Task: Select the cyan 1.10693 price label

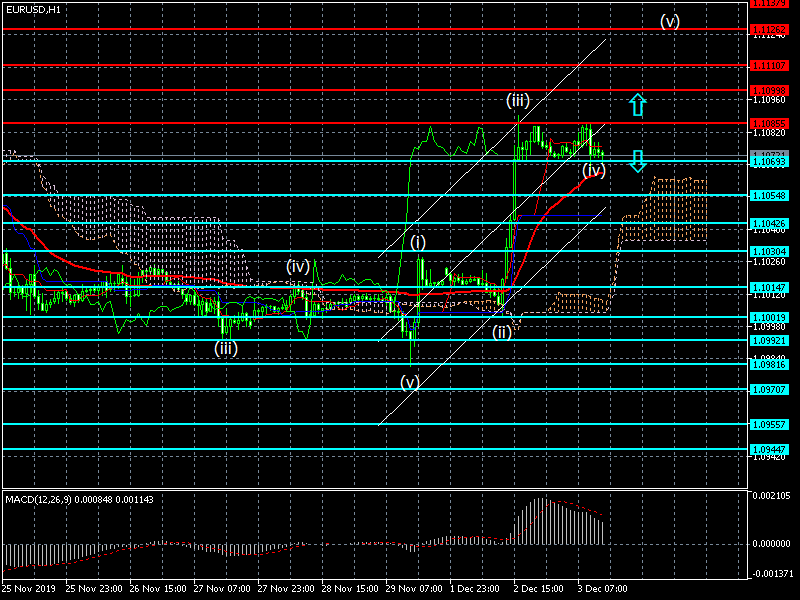Action: point(769,162)
